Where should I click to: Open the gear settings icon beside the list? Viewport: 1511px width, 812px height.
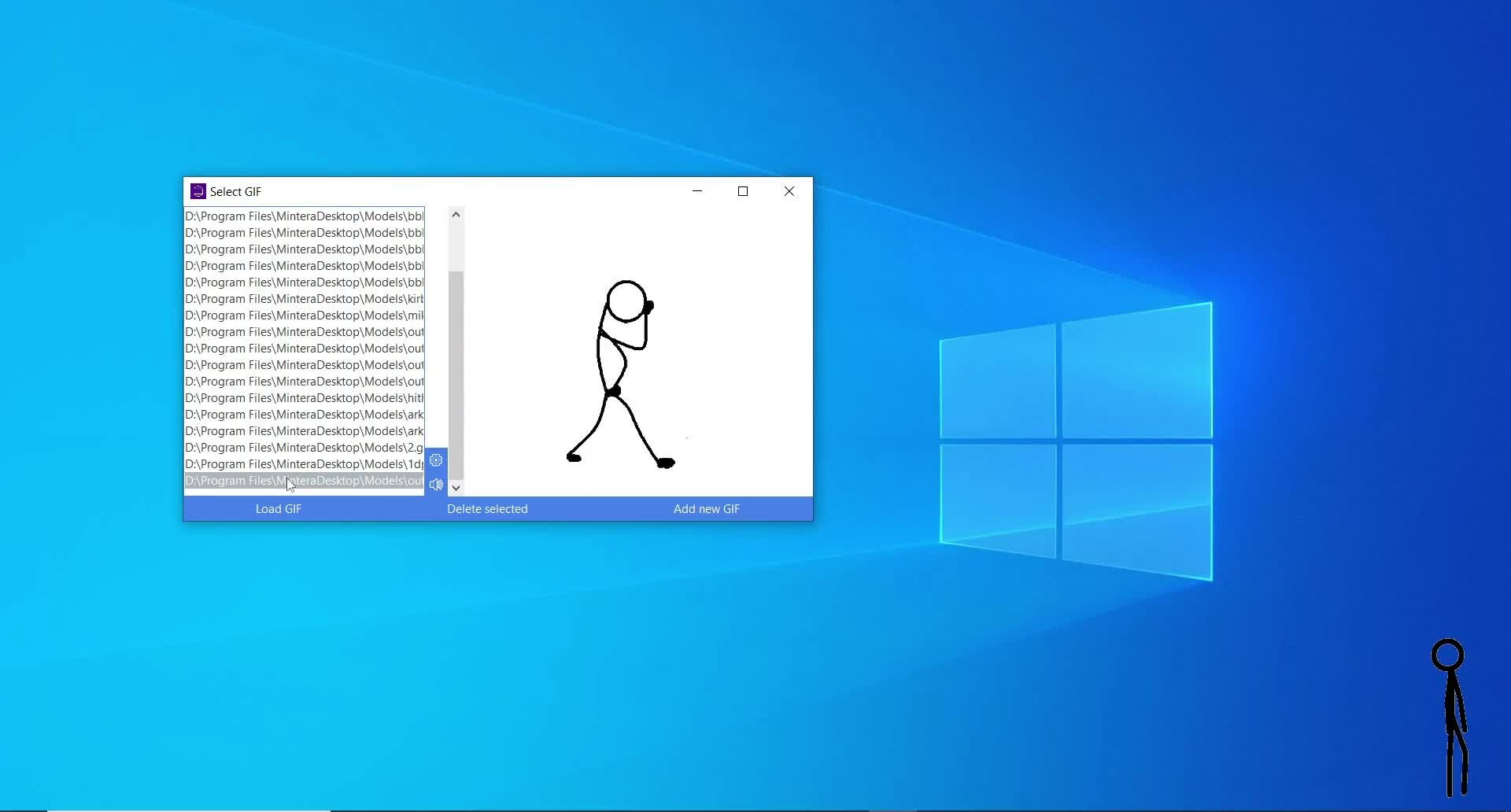(436, 460)
